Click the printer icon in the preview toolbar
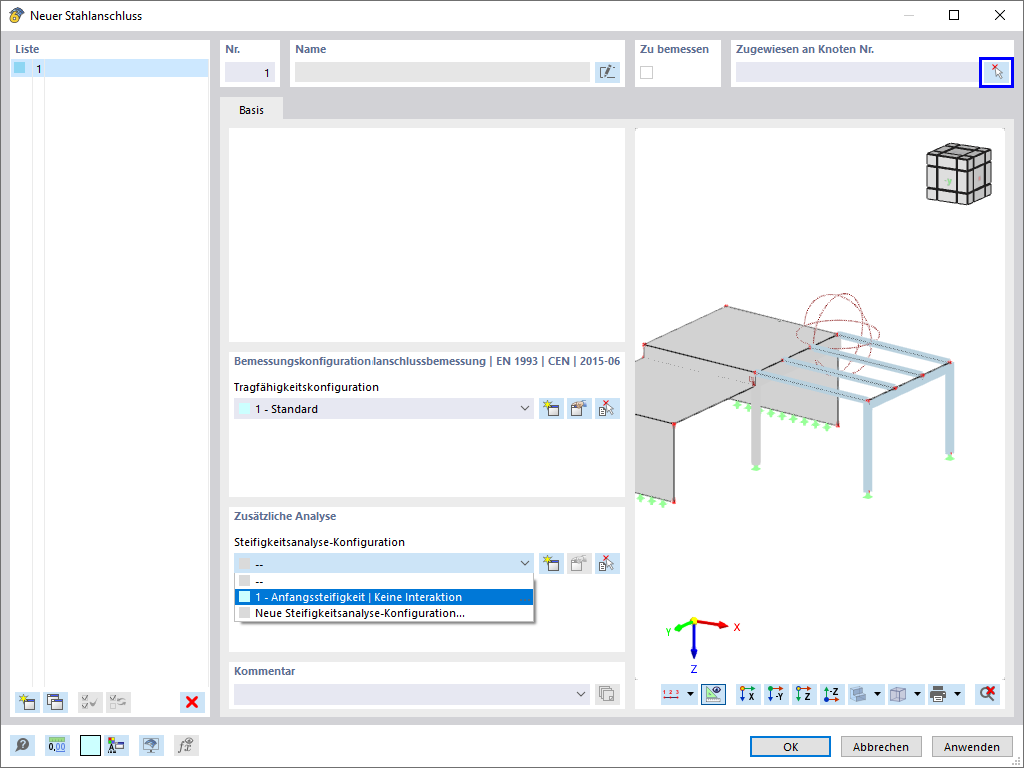The width and height of the screenshot is (1024, 768). (938, 694)
